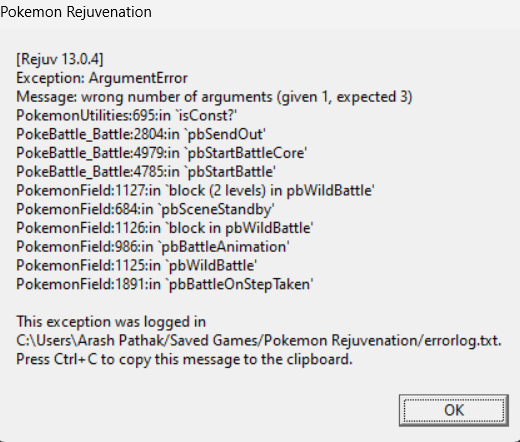The width and height of the screenshot is (520, 442).
Task: Click the wrong number of arguments message
Action: [214, 97]
